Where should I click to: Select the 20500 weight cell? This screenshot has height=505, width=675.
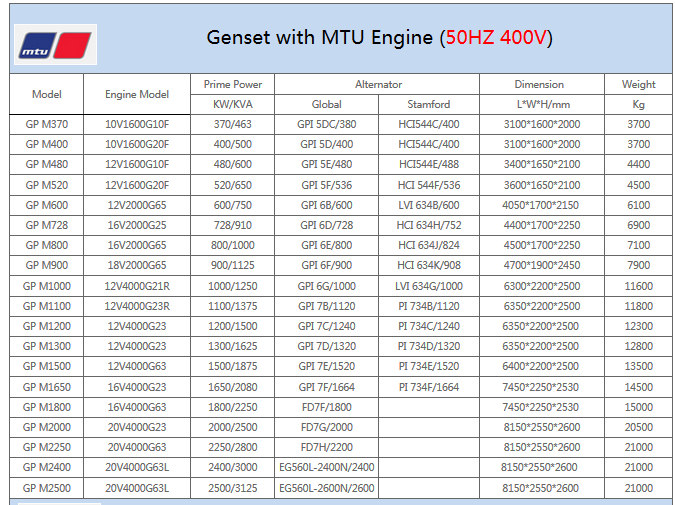click(638, 427)
